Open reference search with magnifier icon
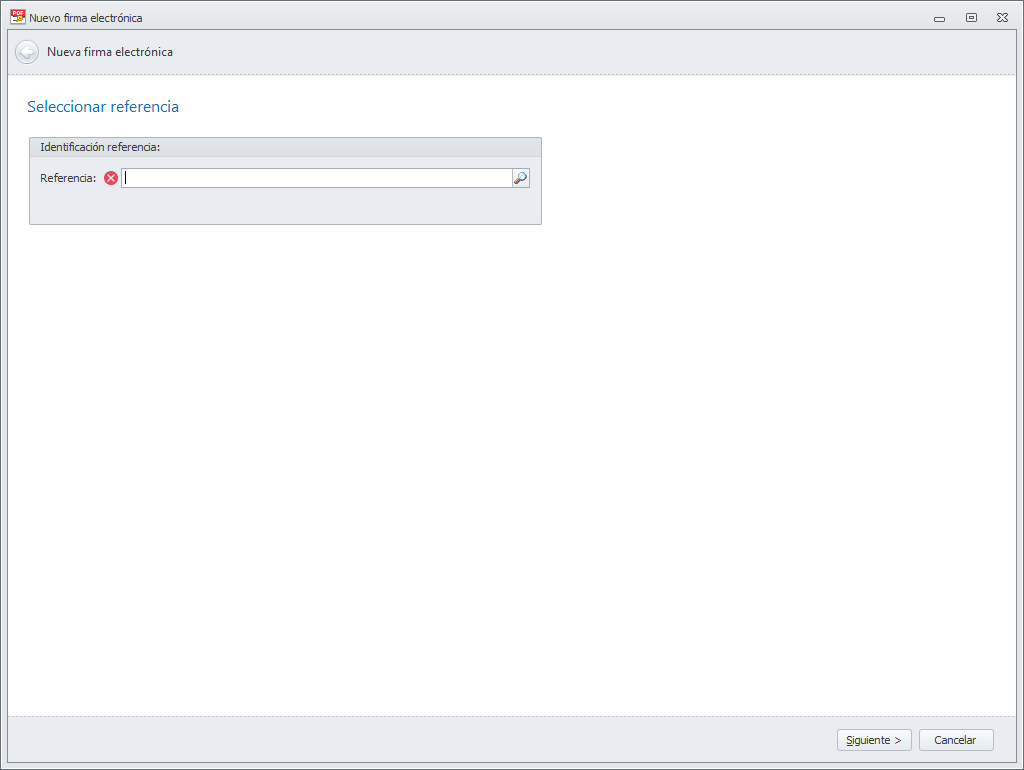Screen dimensions: 1024x770 pyautogui.click(x=520, y=178)
